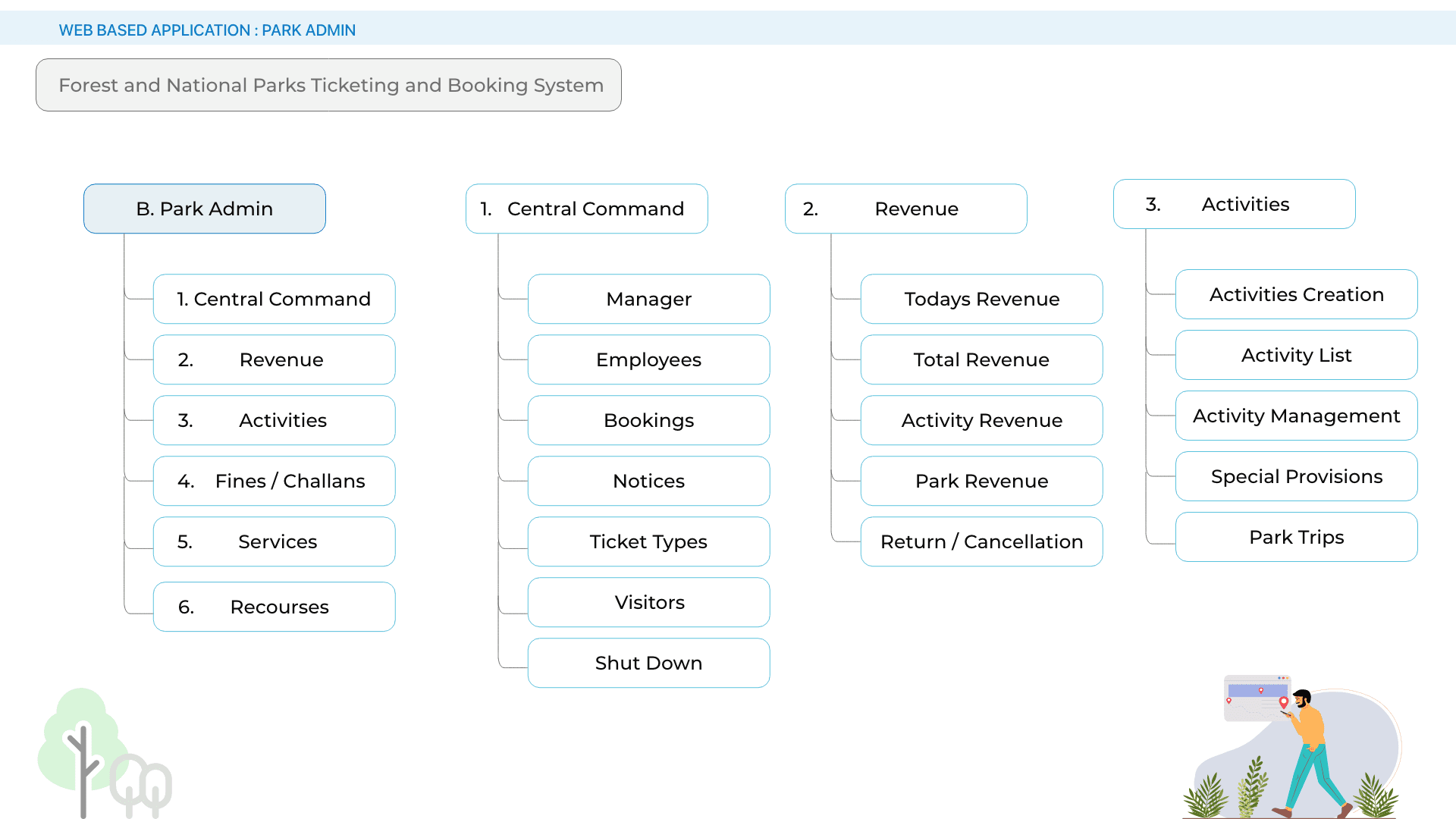Click the Park Trips box
Viewport: 1456px width, 819px height.
pyautogui.click(x=1296, y=537)
